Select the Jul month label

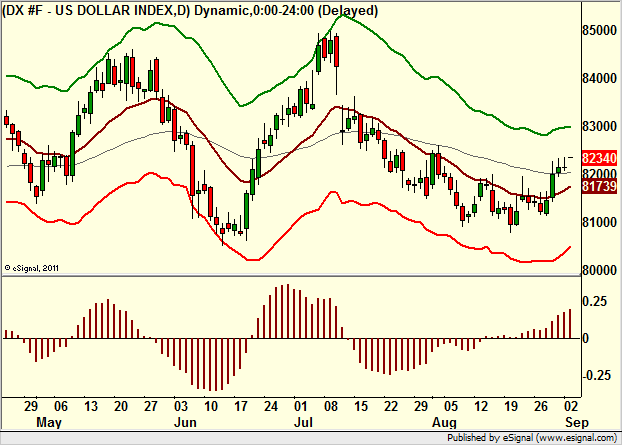tap(303, 422)
